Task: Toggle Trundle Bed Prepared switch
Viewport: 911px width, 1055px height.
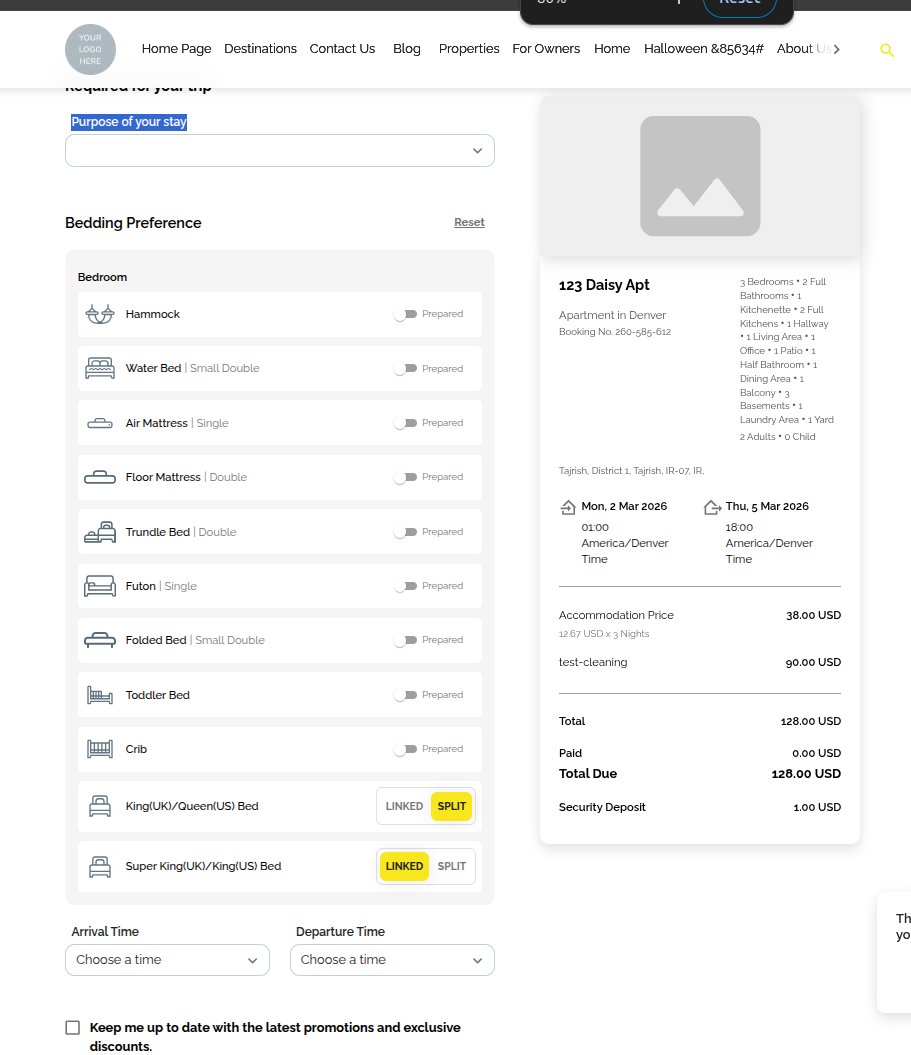Action: coord(405,532)
